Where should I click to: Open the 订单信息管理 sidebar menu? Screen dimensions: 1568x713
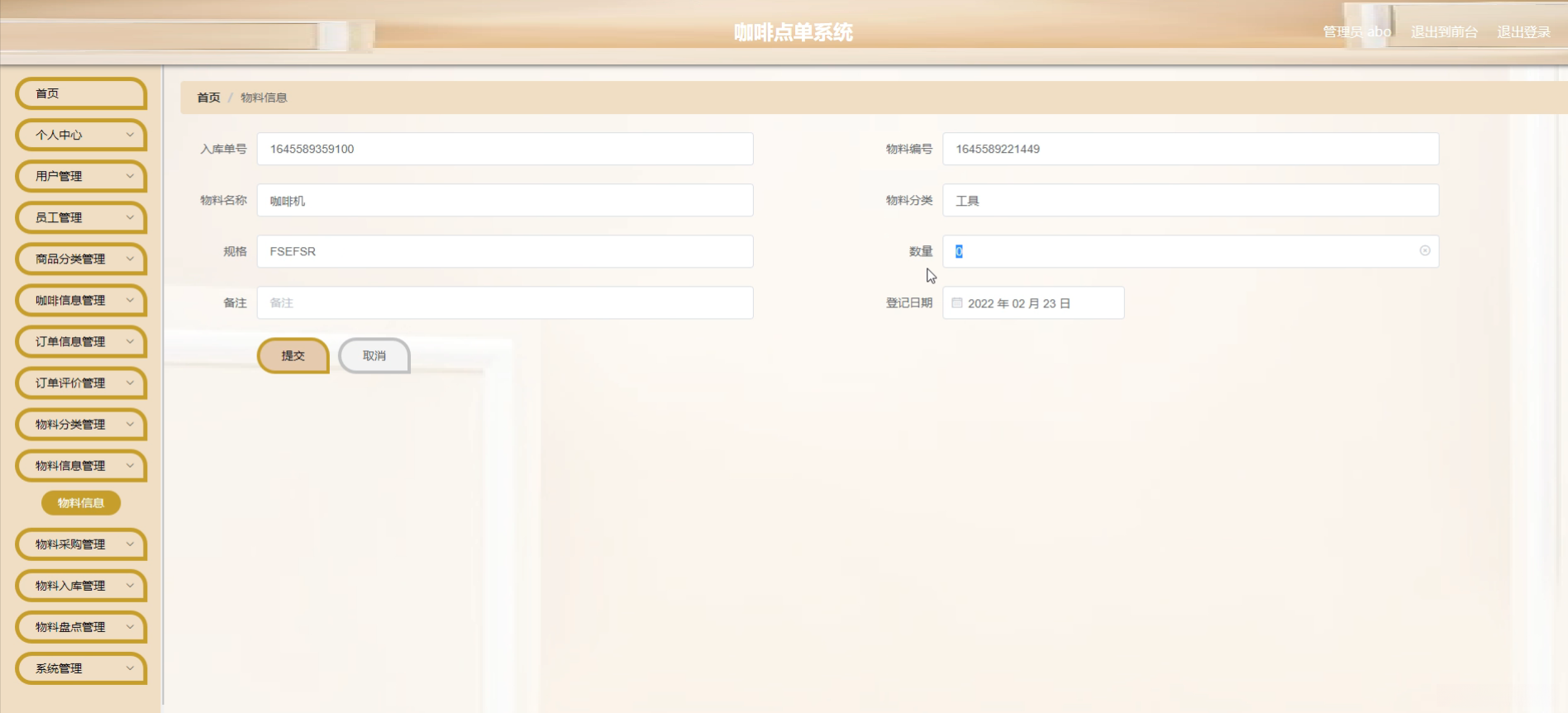81,341
